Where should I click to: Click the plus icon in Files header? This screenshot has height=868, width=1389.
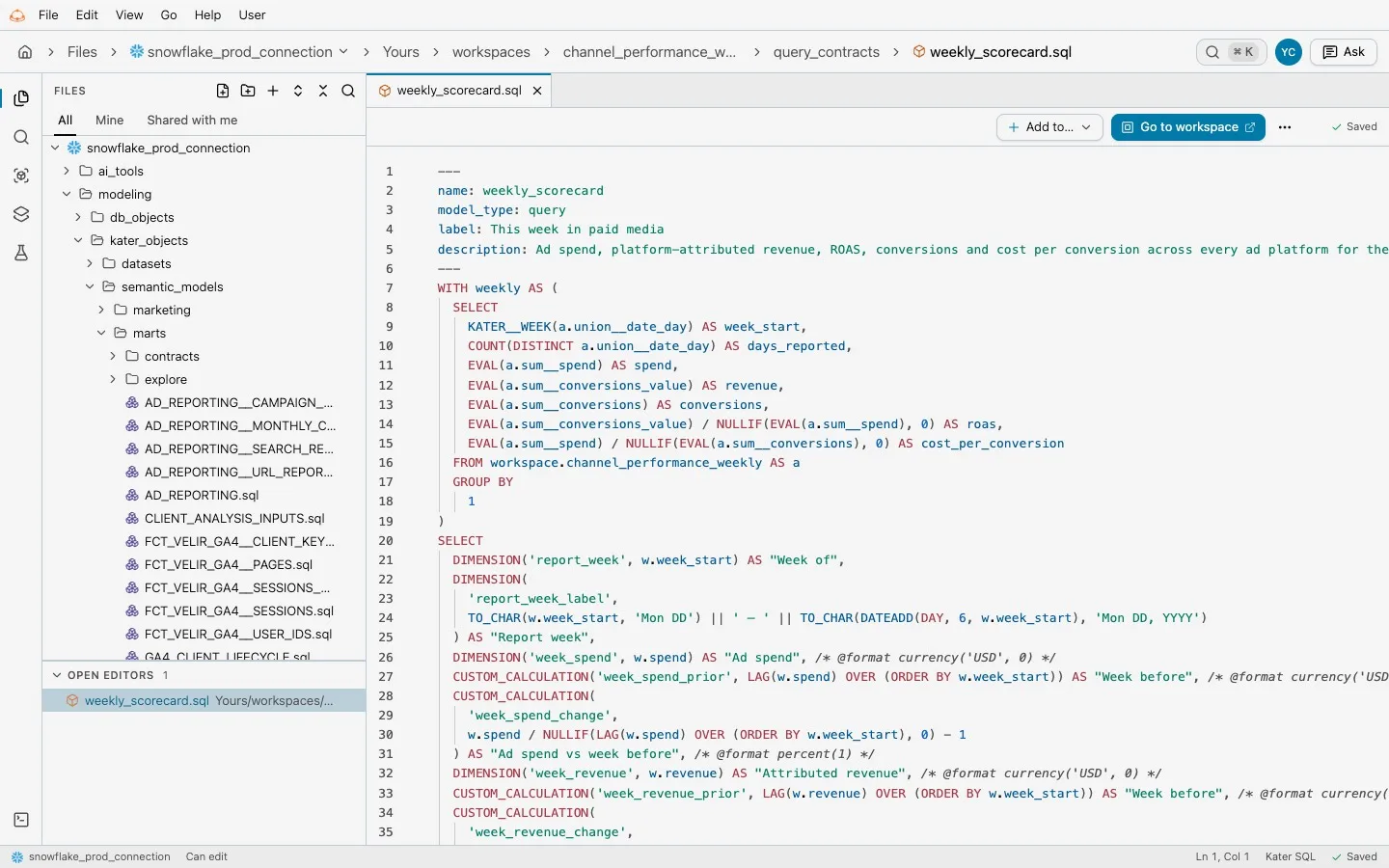[x=273, y=91]
